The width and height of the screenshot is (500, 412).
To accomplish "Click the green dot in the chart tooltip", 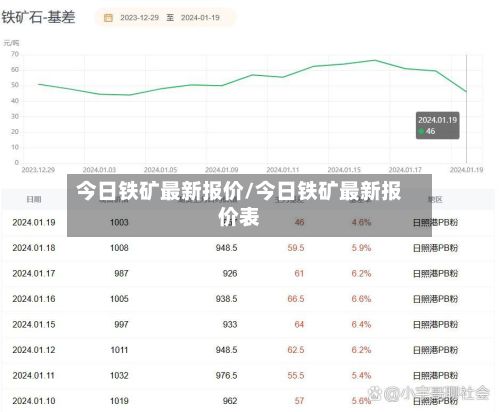I will coord(421,131).
